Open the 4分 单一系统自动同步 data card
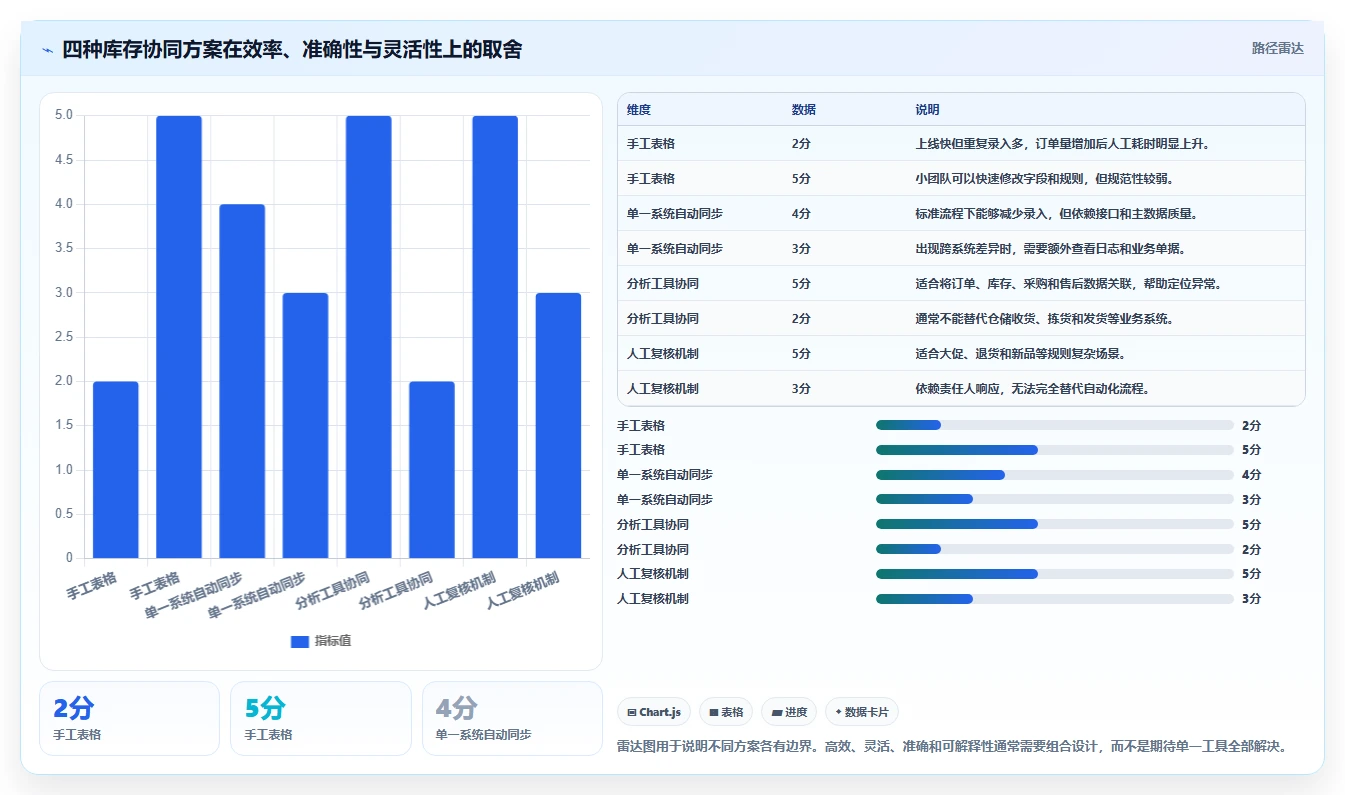The width and height of the screenshot is (1345, 795). coord(512,718)
